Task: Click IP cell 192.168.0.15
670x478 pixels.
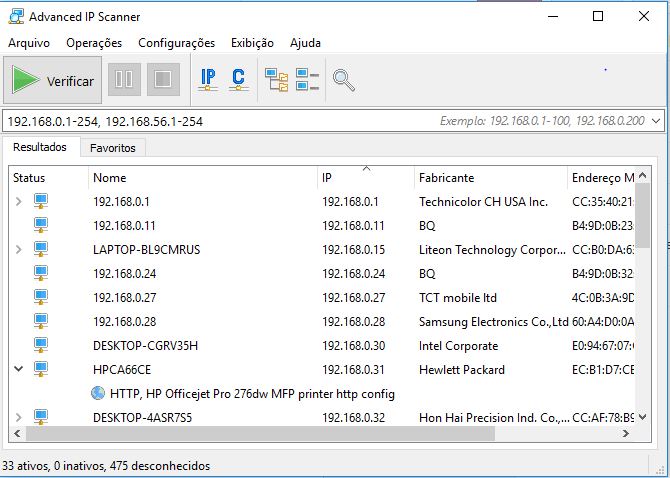Action: point(353,249)
